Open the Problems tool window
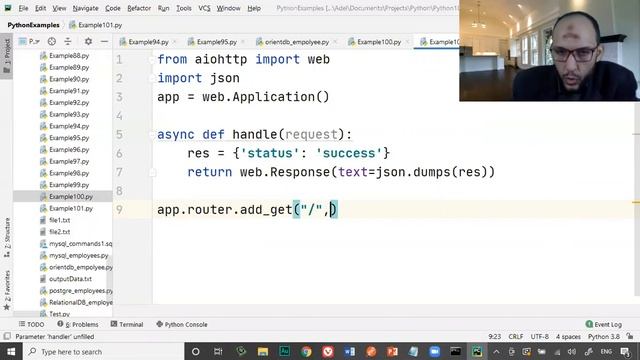 tap(78, 324)
